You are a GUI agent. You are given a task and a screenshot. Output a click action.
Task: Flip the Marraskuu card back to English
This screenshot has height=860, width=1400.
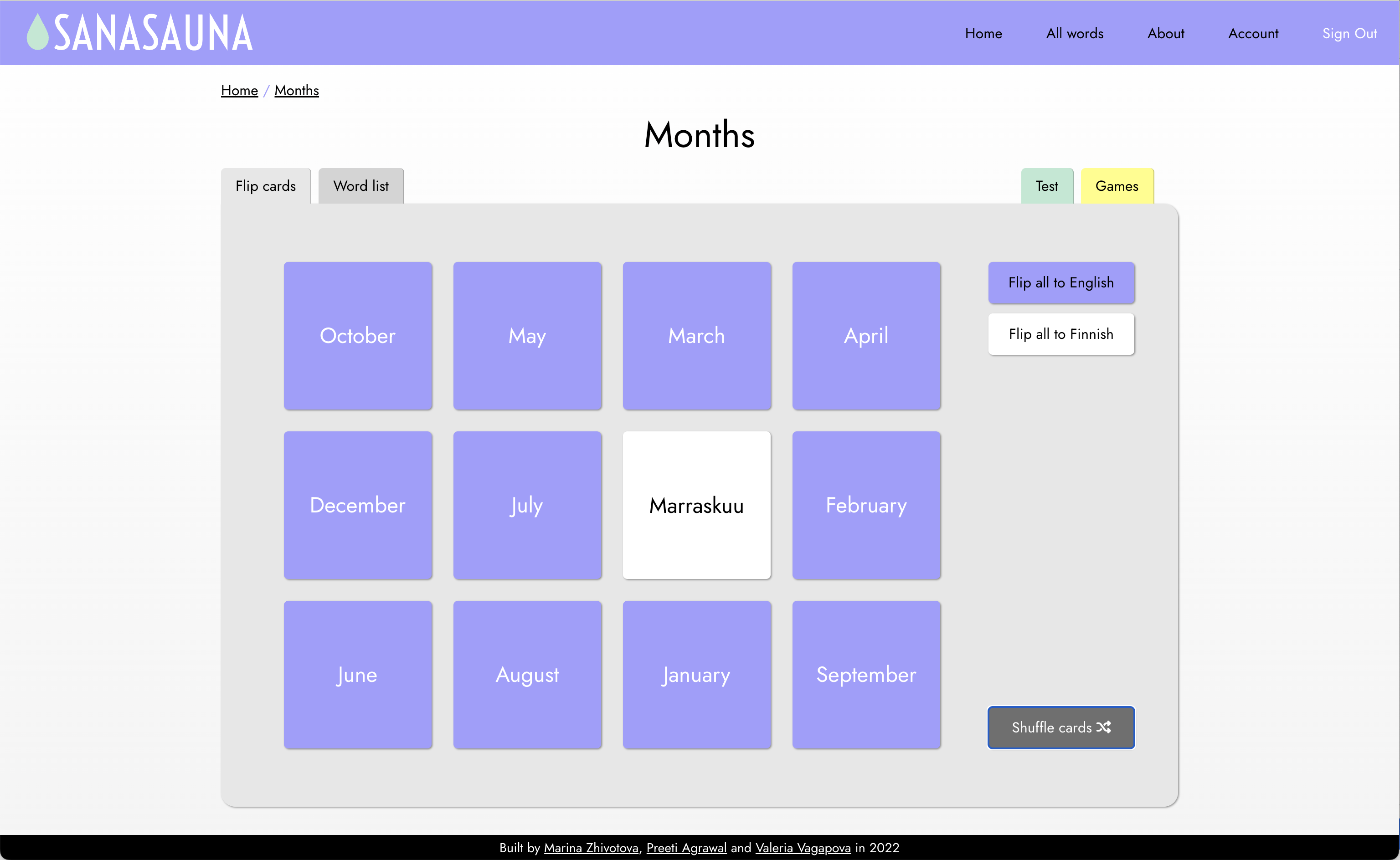tap(696, 505)
